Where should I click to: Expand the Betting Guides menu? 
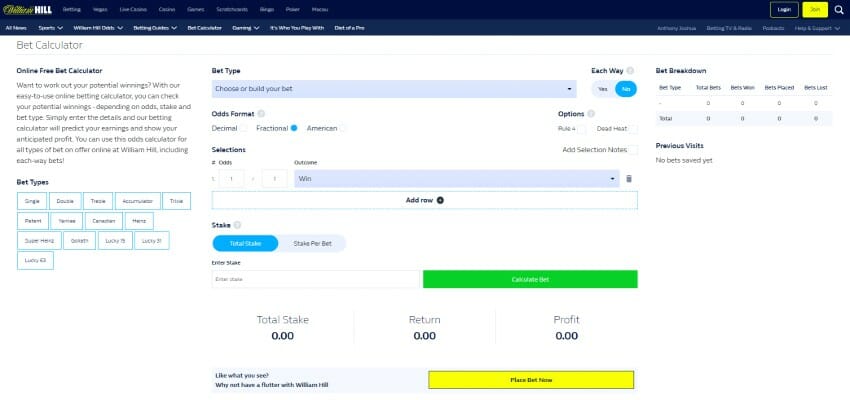click(155, 28)
